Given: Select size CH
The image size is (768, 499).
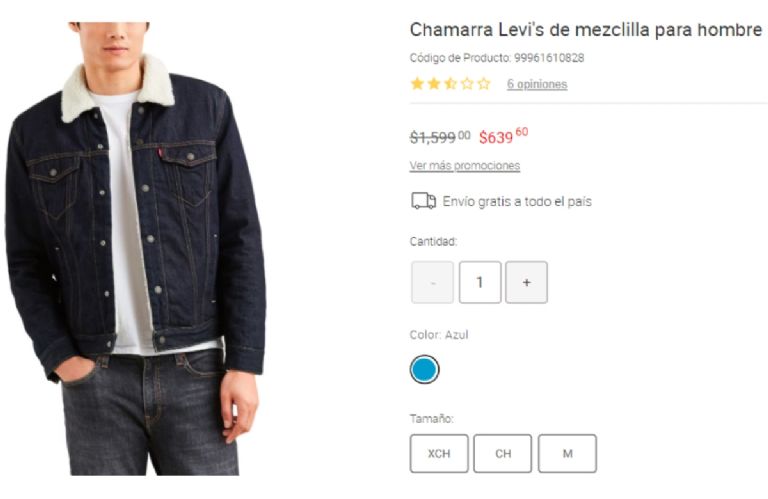Looking at the screenshot, I should coord(503,453).
